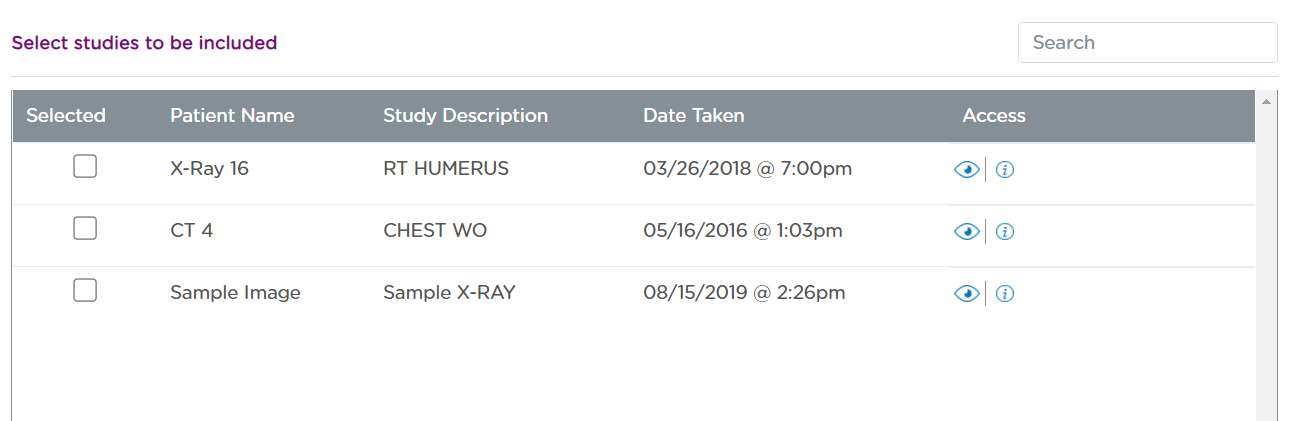View the CT 4 study via eye icon
The height and width of the screenshot is (421, 1293).
click(x=966, y=232)
